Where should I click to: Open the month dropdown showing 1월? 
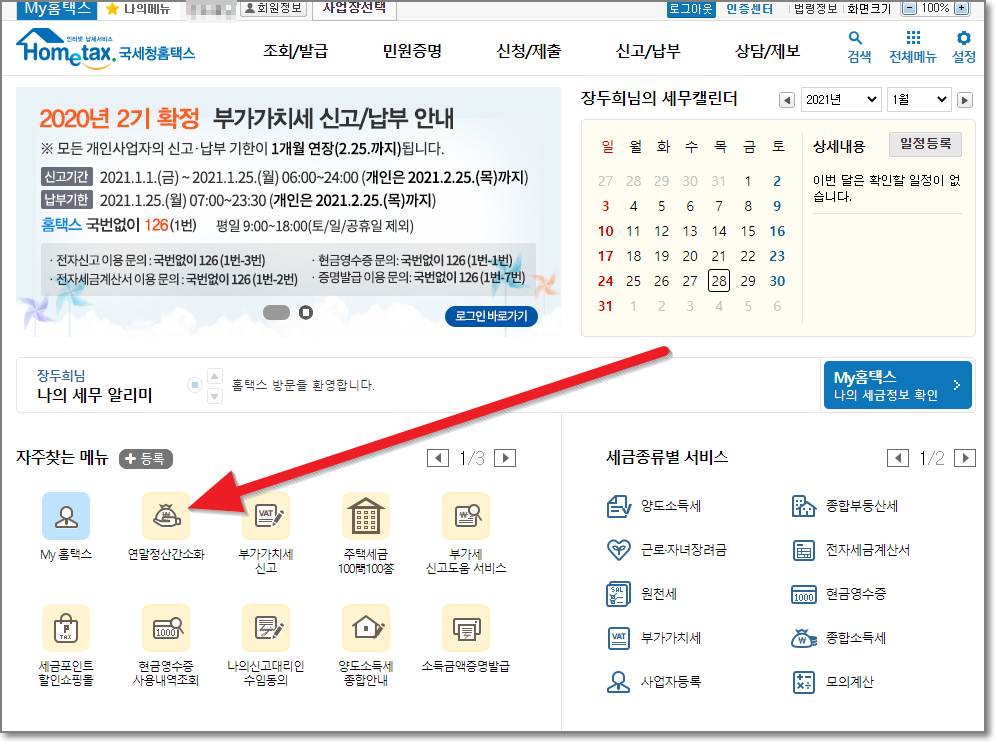919,100
